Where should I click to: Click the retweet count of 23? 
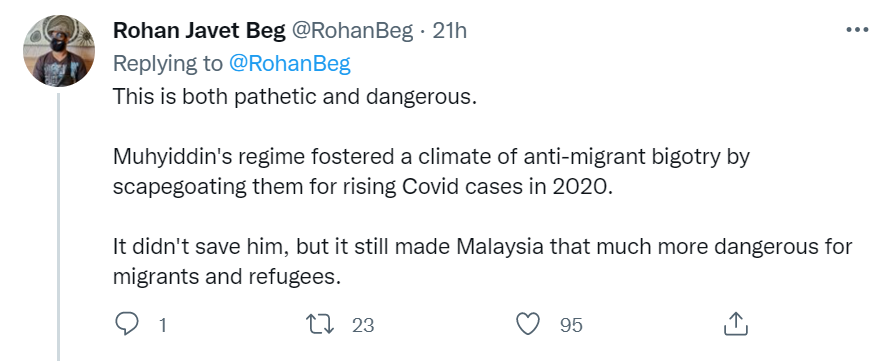(363, 325)
